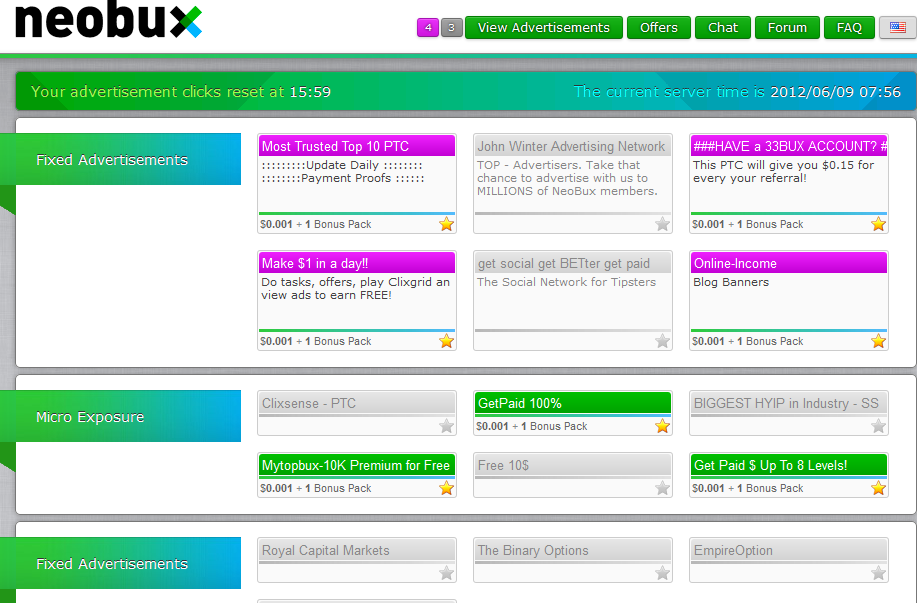Click the gray star on Free 10$ ad
917x603 pixels.
click(663, 488)
